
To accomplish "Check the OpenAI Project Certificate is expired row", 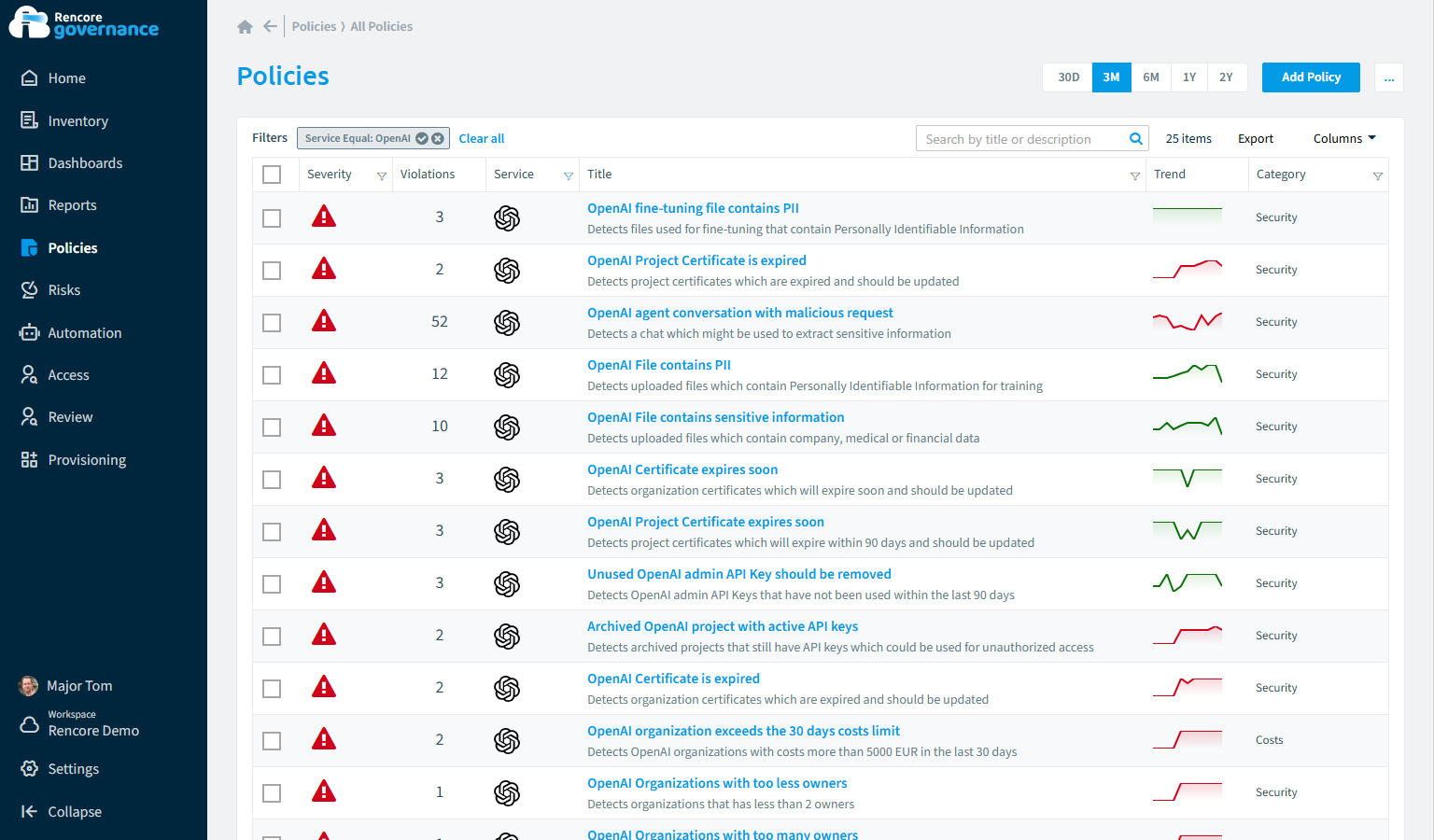I will coord(272,271).
